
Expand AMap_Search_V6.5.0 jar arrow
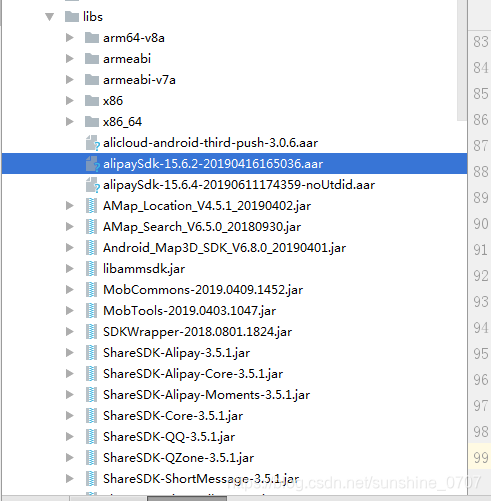click(69, 227)
